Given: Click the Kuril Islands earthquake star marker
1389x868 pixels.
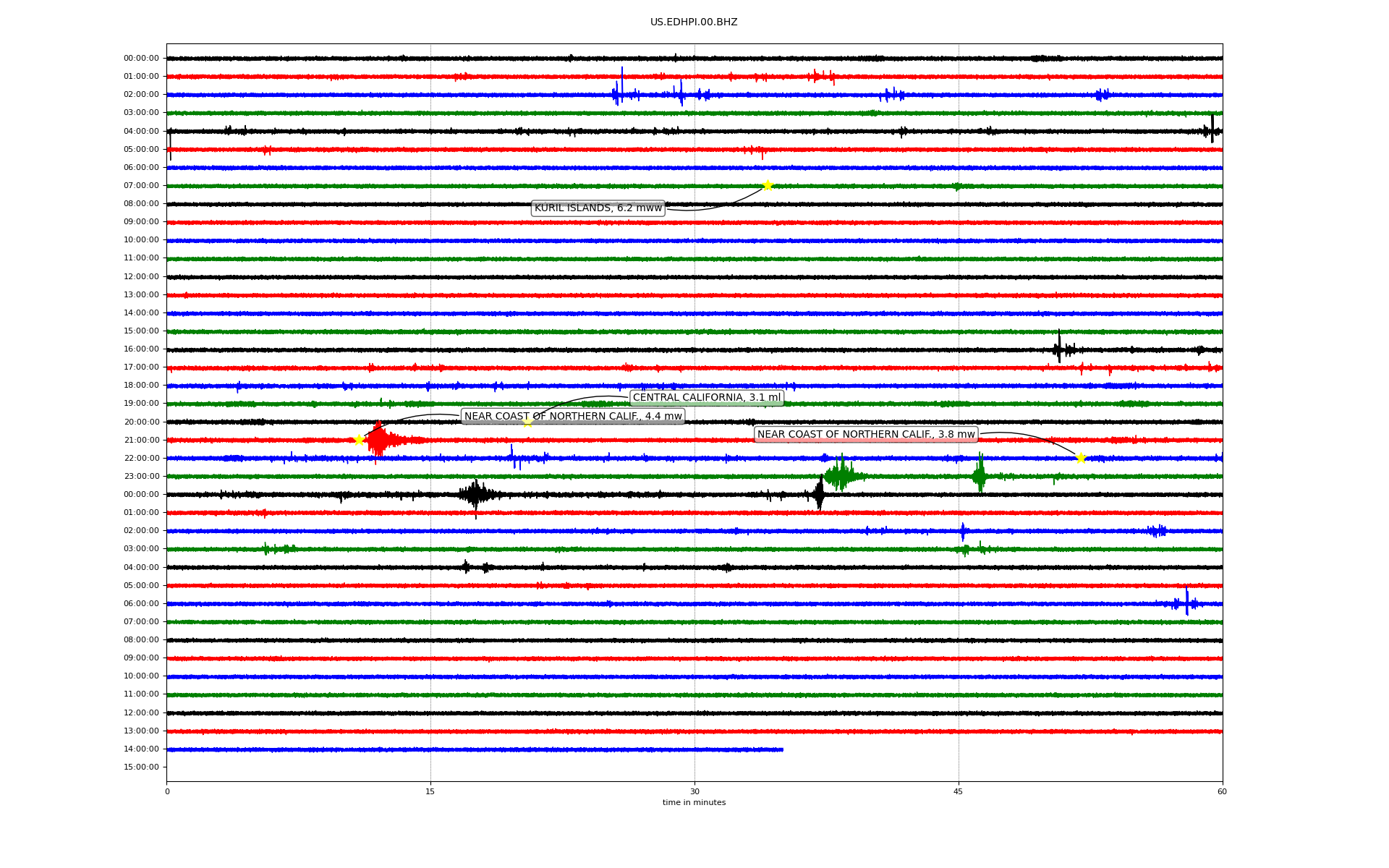Looking at the screenshot, I should [x=768, y=185].
